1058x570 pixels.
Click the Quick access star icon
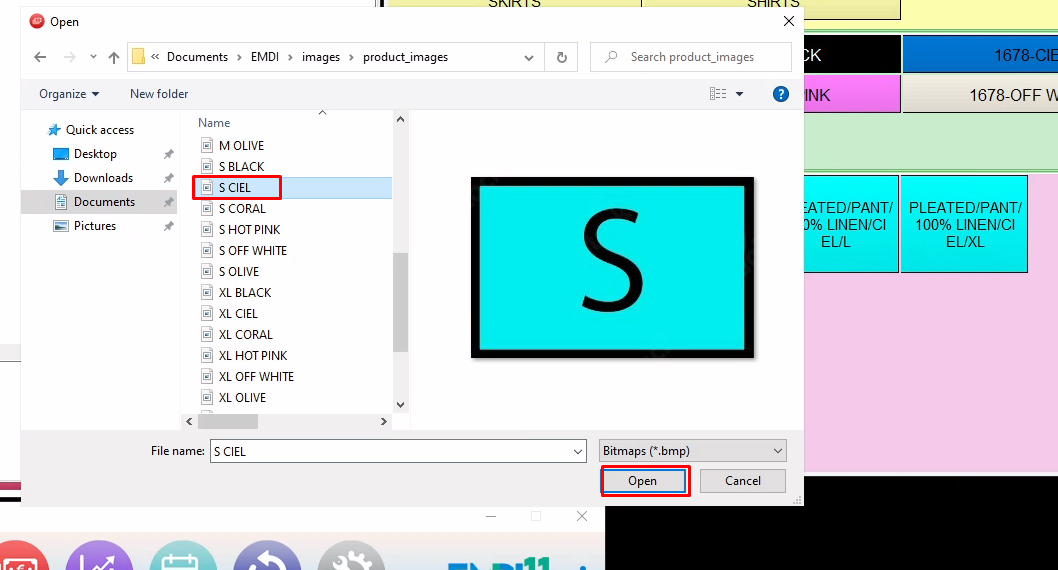[54, 130]
